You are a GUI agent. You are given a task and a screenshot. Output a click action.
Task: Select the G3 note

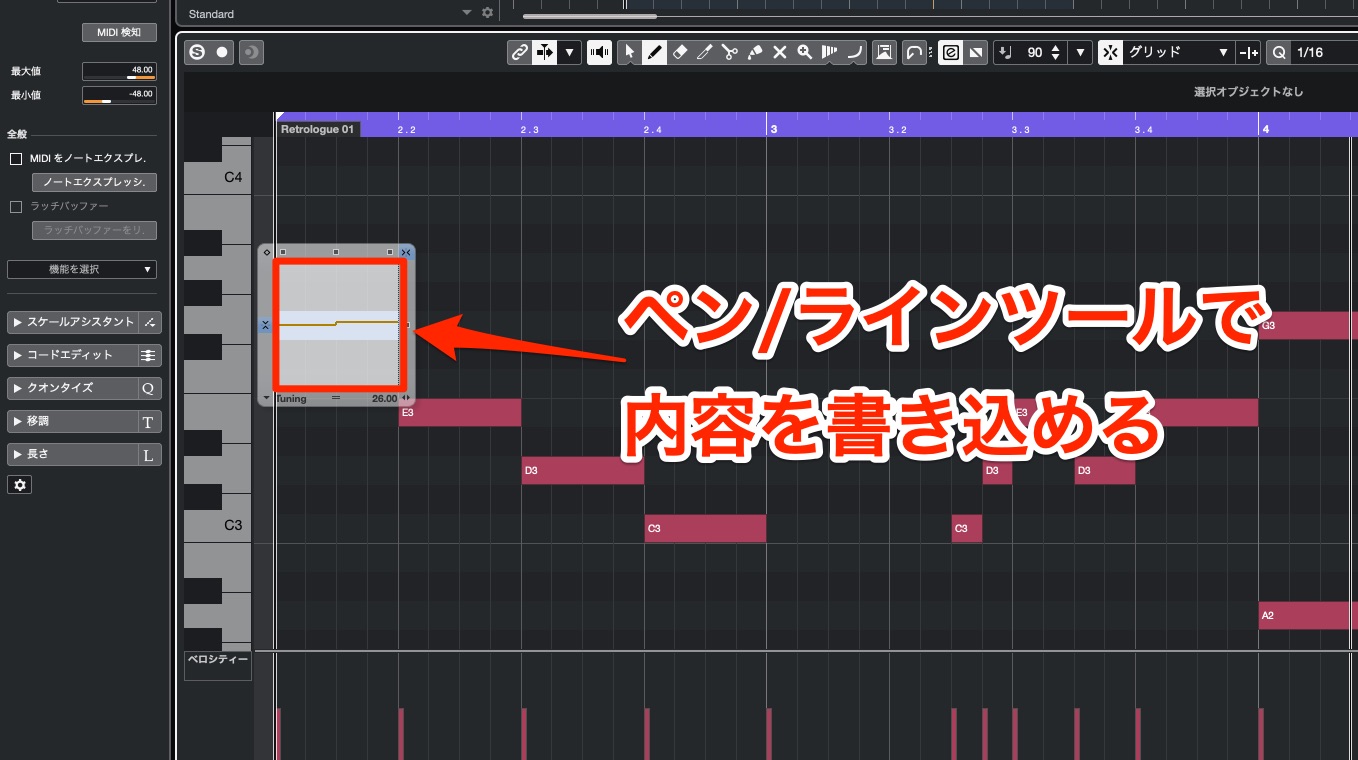click(1308, 325)
